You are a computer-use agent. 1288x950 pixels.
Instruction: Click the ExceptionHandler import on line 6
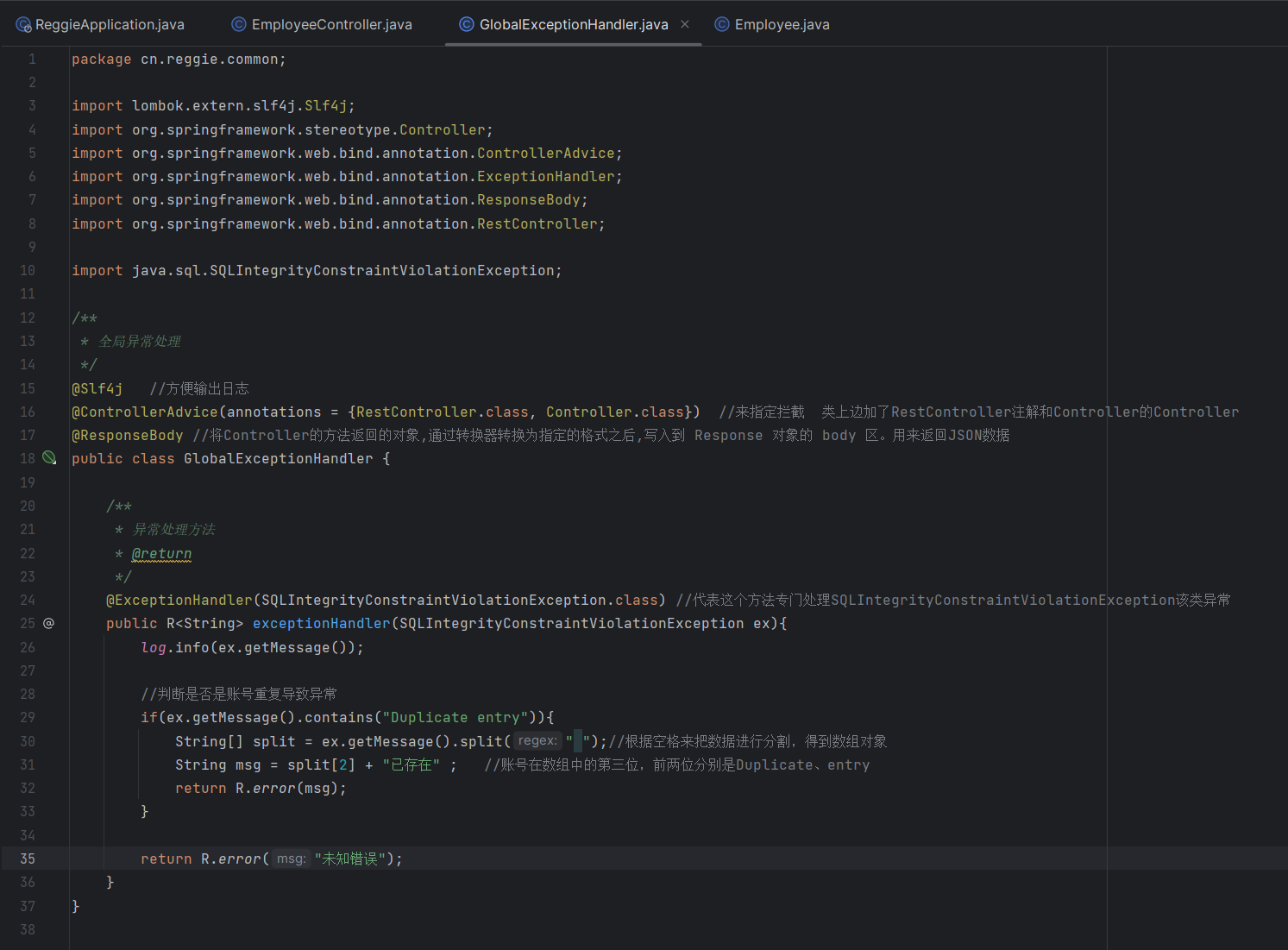[x=348, y=176]
